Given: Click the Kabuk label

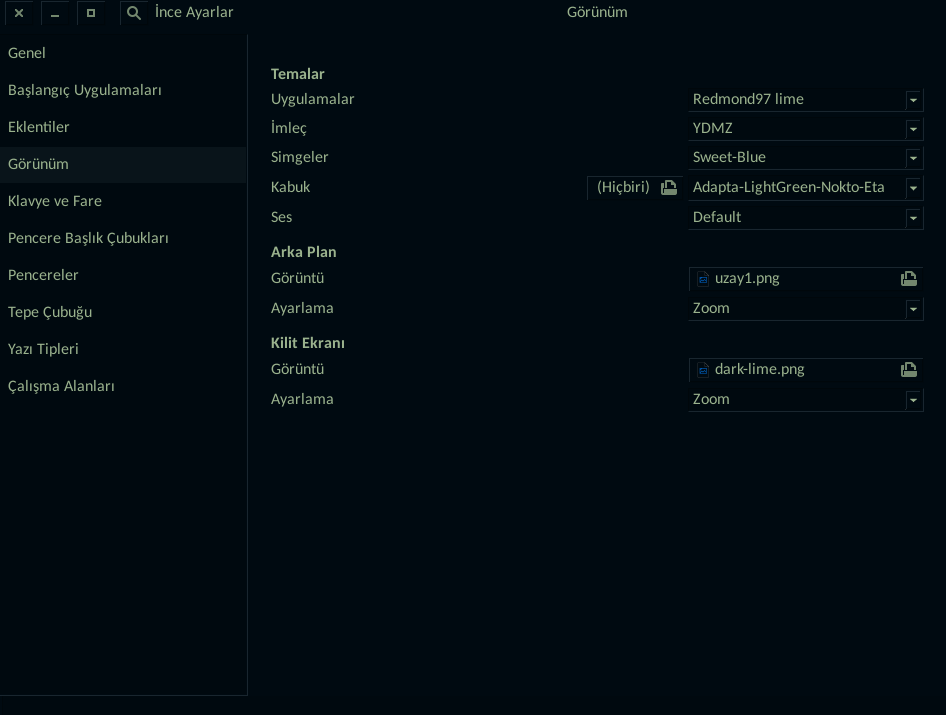Looking at the screenshot, I should 290,187.
